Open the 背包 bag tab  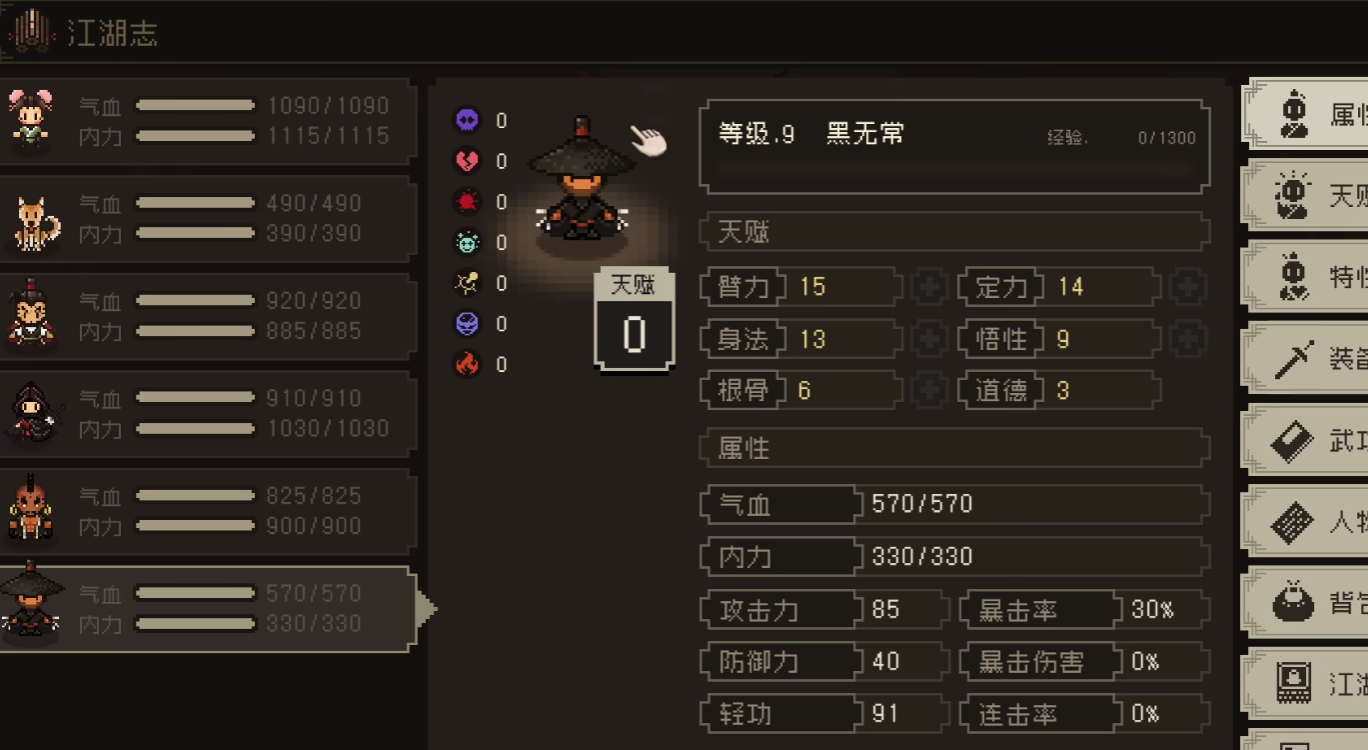[1305, 602]
